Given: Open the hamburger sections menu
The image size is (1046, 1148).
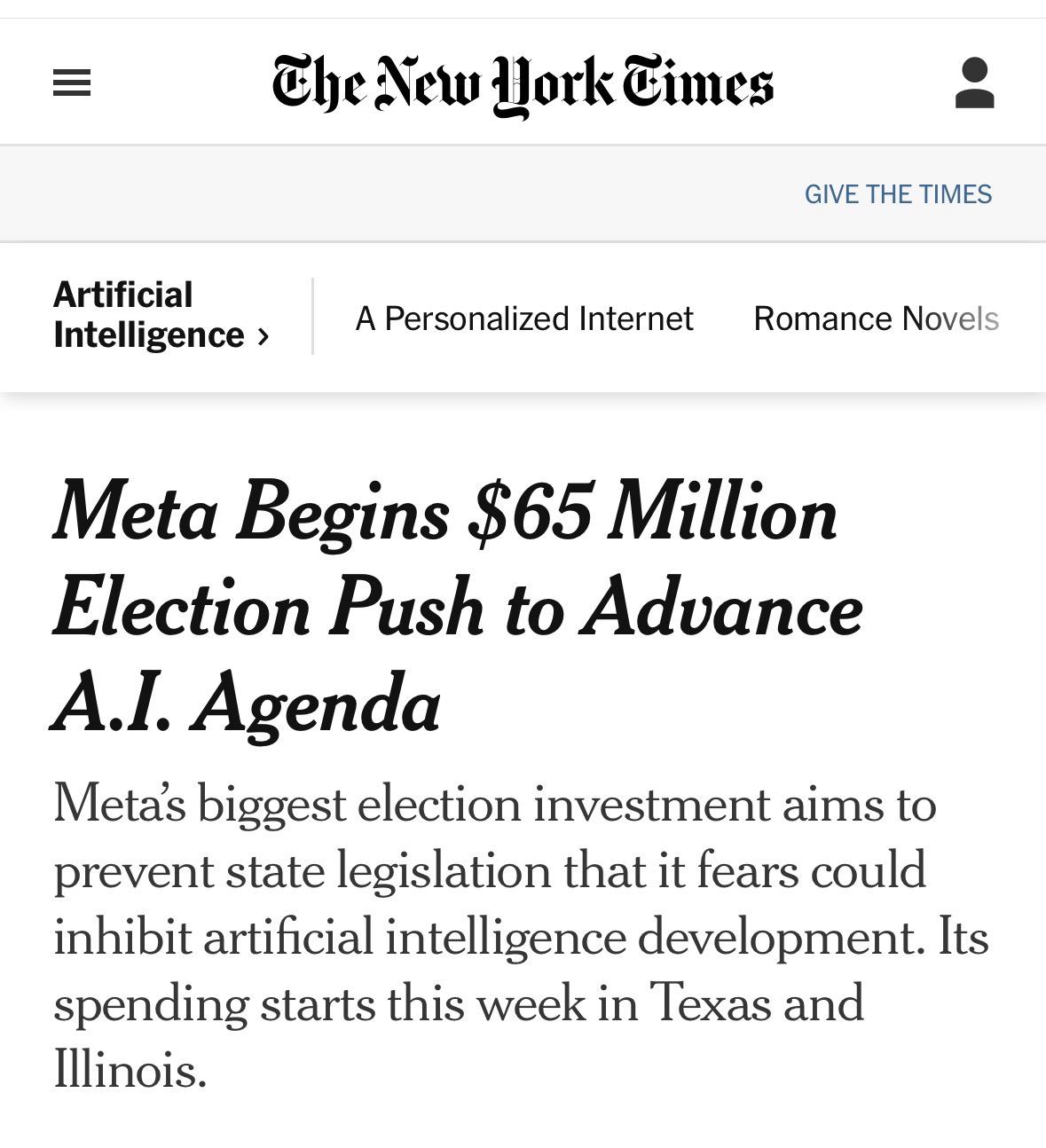Looking at the screenshot, I should pyautogui.click(x=72, y=83).
